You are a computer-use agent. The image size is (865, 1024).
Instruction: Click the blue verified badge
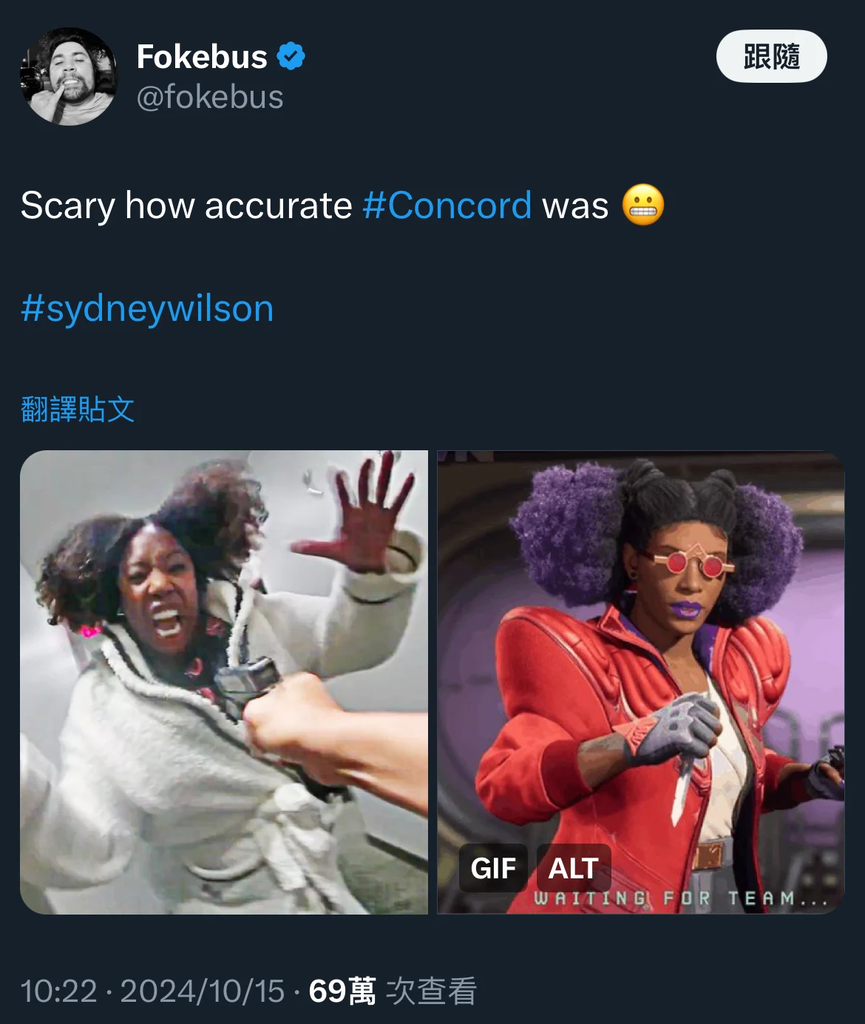(x=291, y=56)
